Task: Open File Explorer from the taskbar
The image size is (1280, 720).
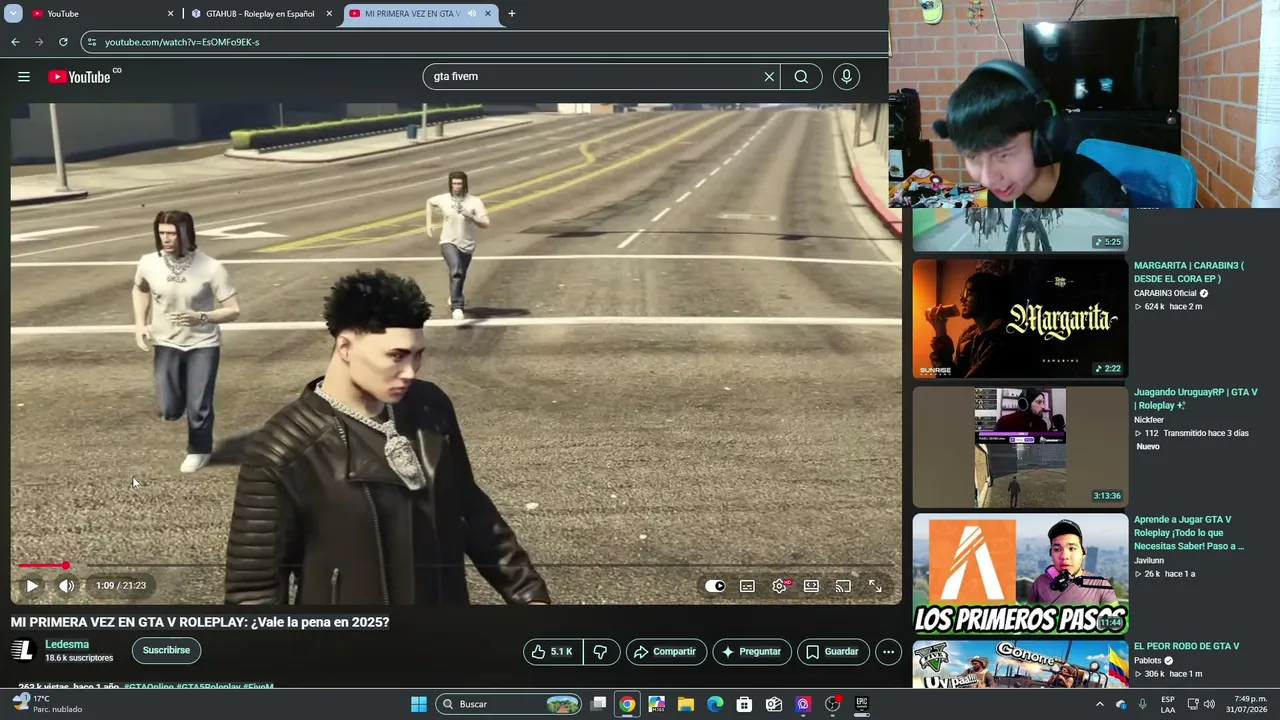Action: point(686,704)
